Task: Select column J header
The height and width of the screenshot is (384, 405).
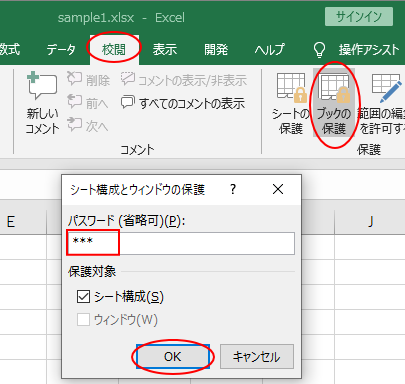Action: click(370, 222)
